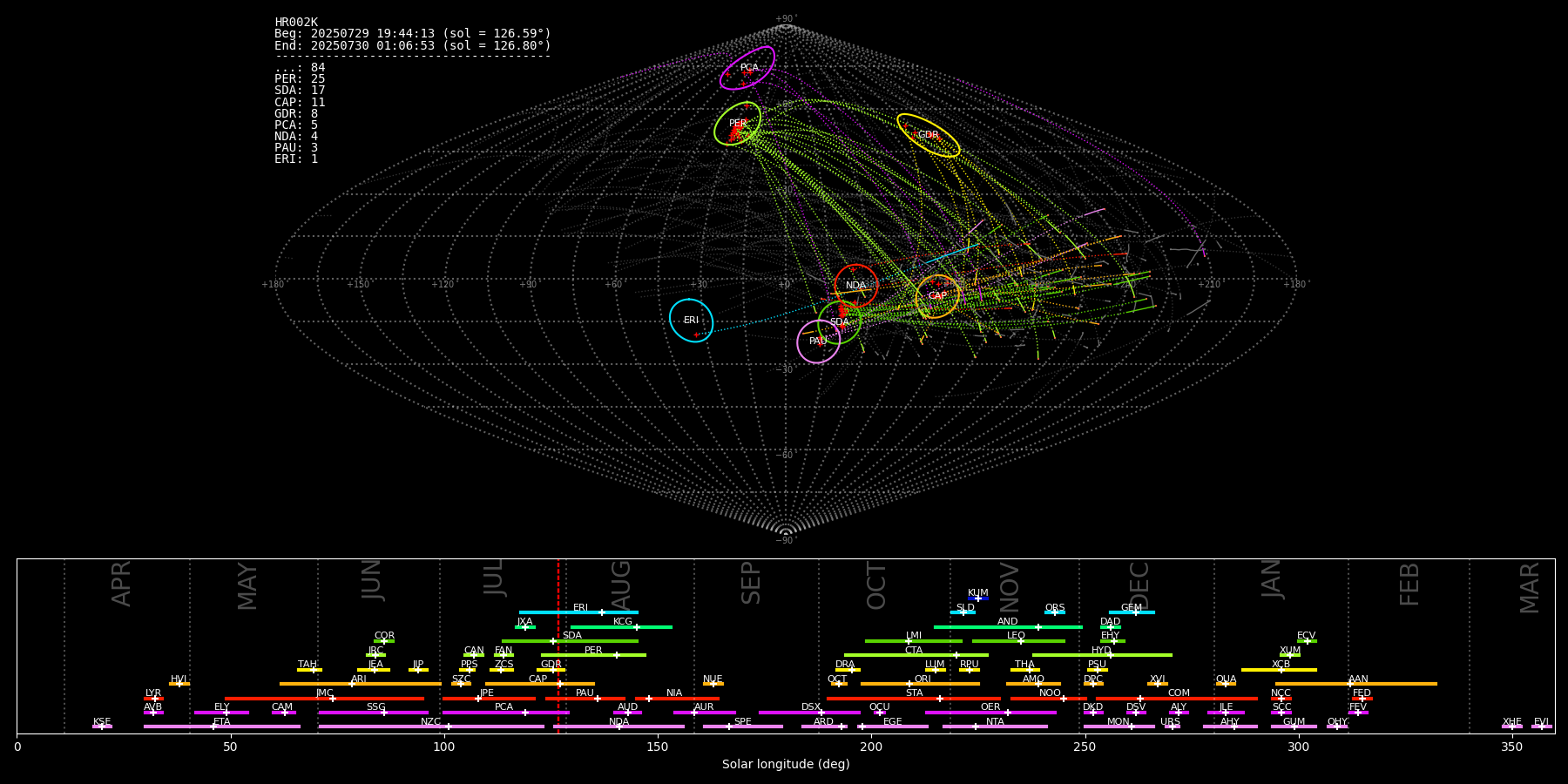1568x784 pixels.
Task: Click the cyan GEM activity bar in timeline
Action: click(1132, 612)
